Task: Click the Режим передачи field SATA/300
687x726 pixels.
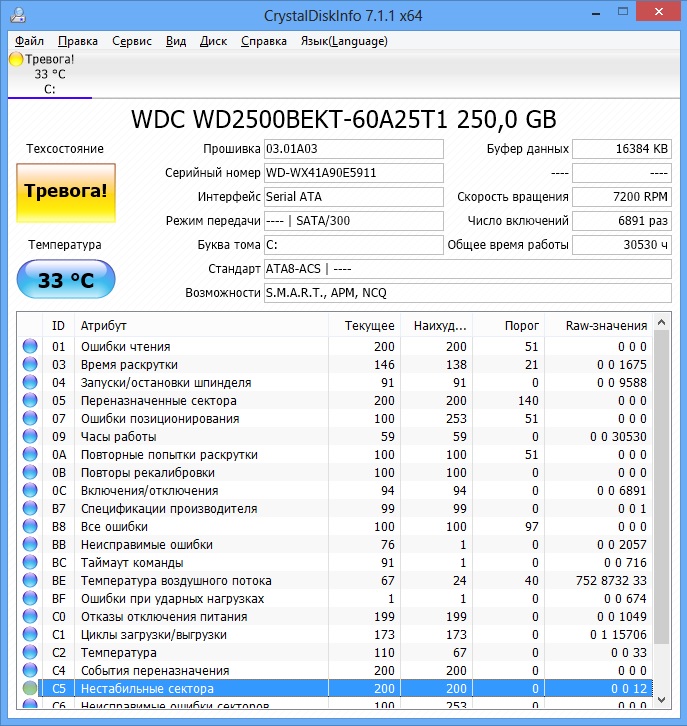Action: pyautogui.click(x=354, y=221)
